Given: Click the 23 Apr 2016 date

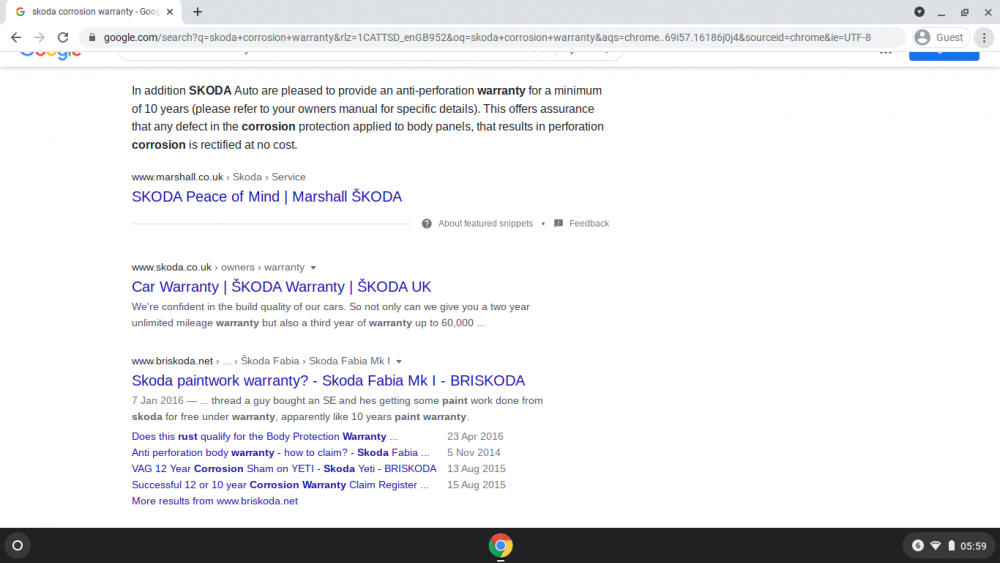Looking at the screenshot, I should pyautogui.click(x=475, y=436).
